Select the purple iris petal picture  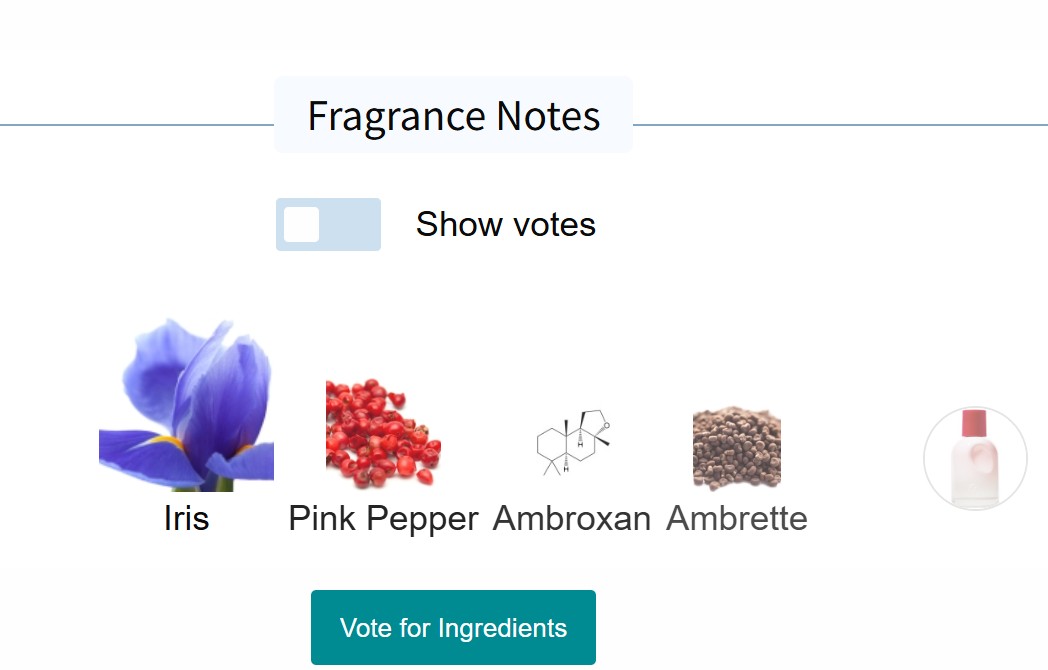[186, 406]
